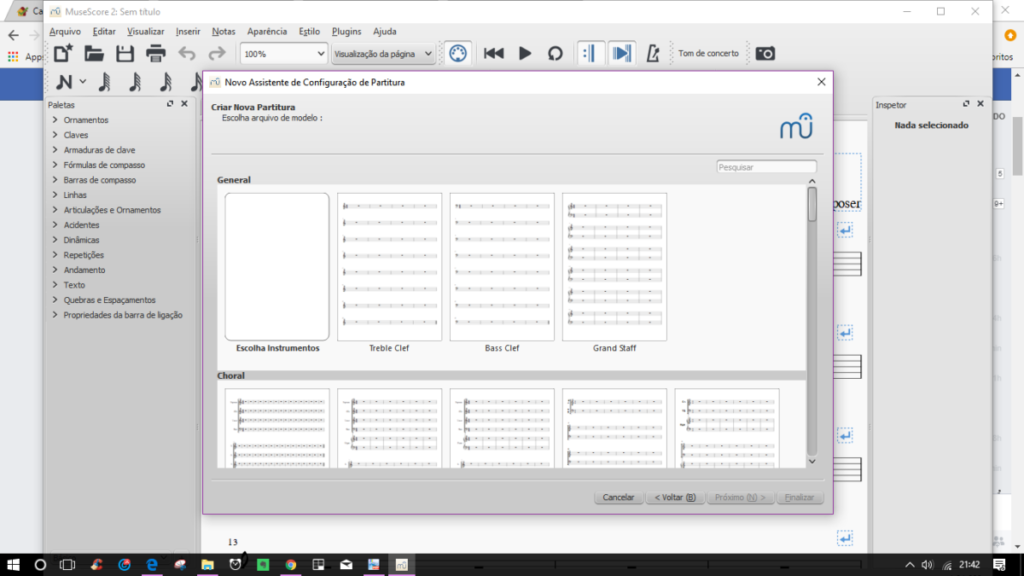Click the Voltar button
1024x576 pixels.
[676, 497]
